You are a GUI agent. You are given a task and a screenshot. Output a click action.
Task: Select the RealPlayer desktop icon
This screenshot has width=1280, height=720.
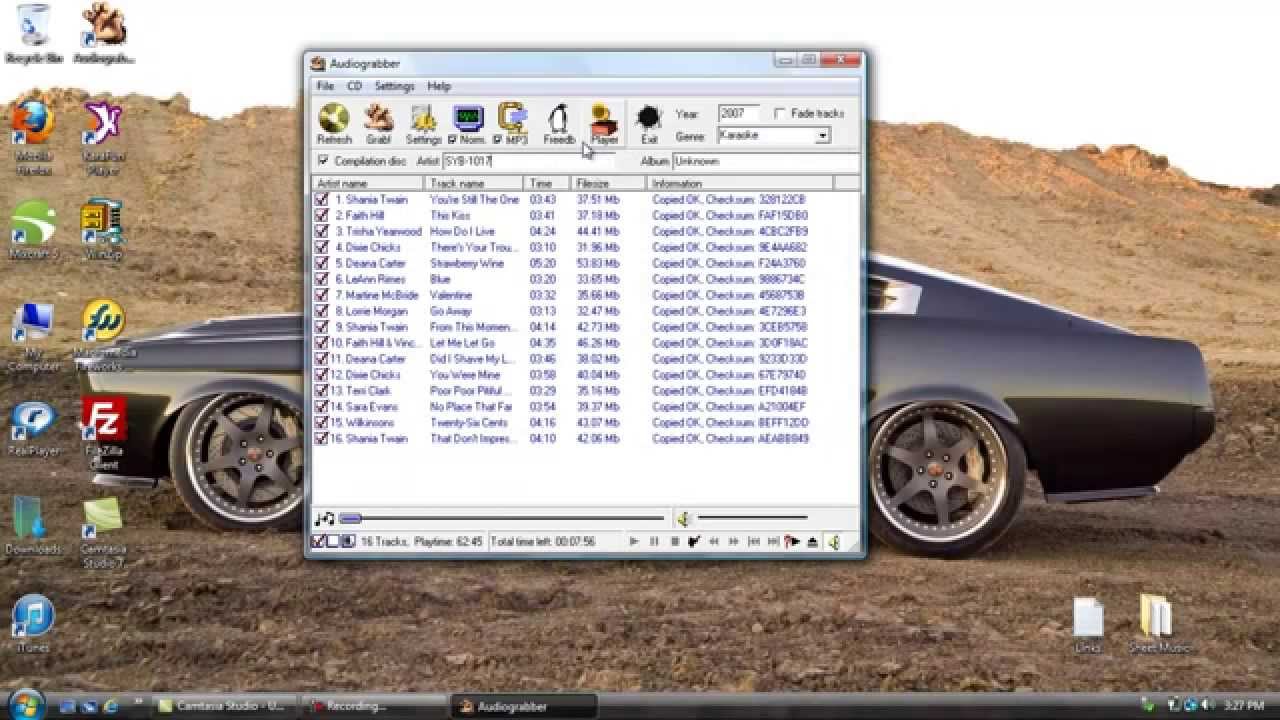33,429
